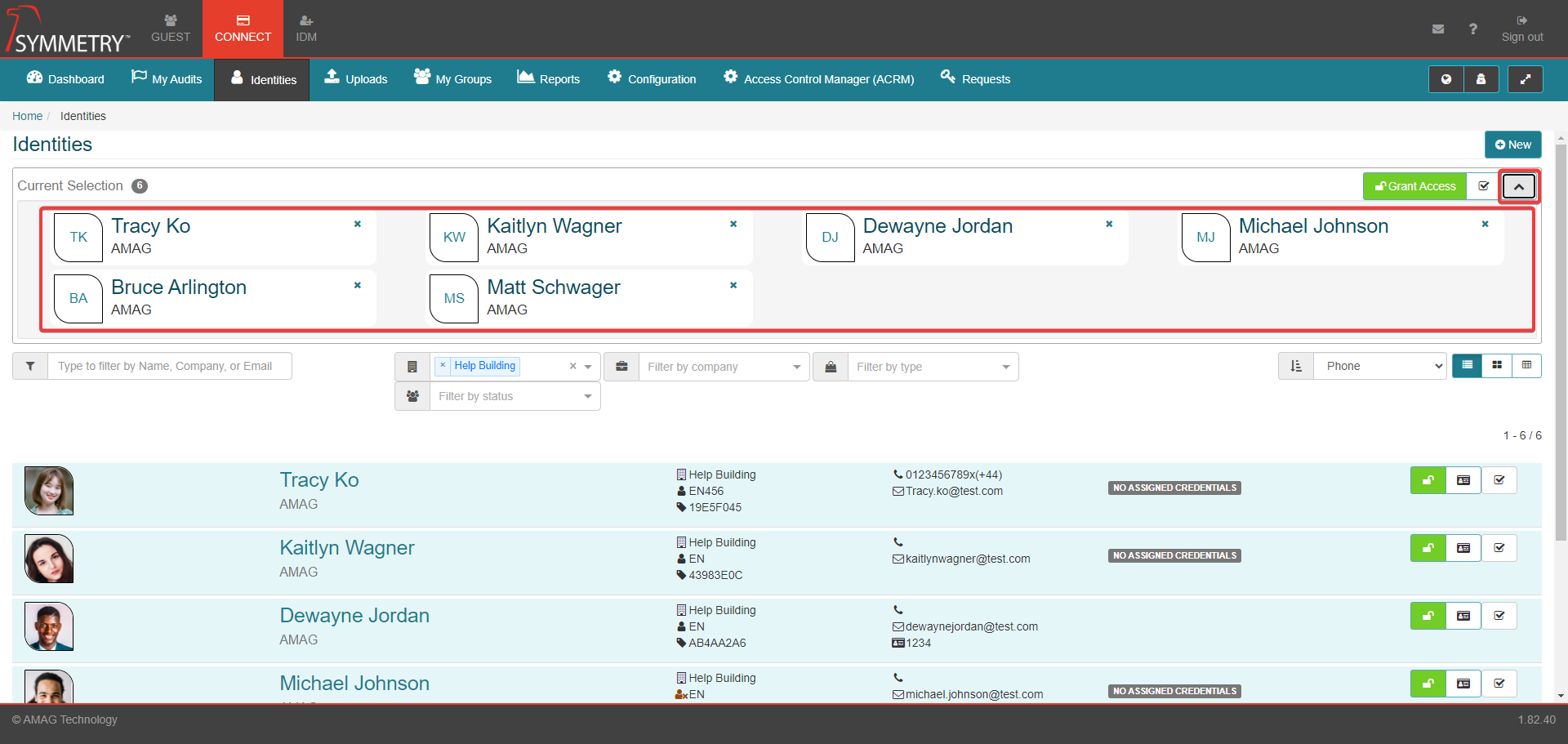
Task: Switch to the CONNECT module tab
Action: point(243,29)
